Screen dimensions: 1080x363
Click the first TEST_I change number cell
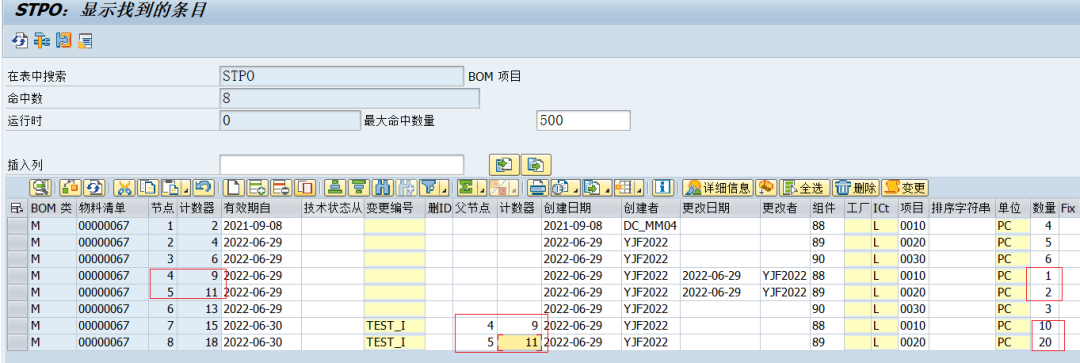tap(394, 326)
